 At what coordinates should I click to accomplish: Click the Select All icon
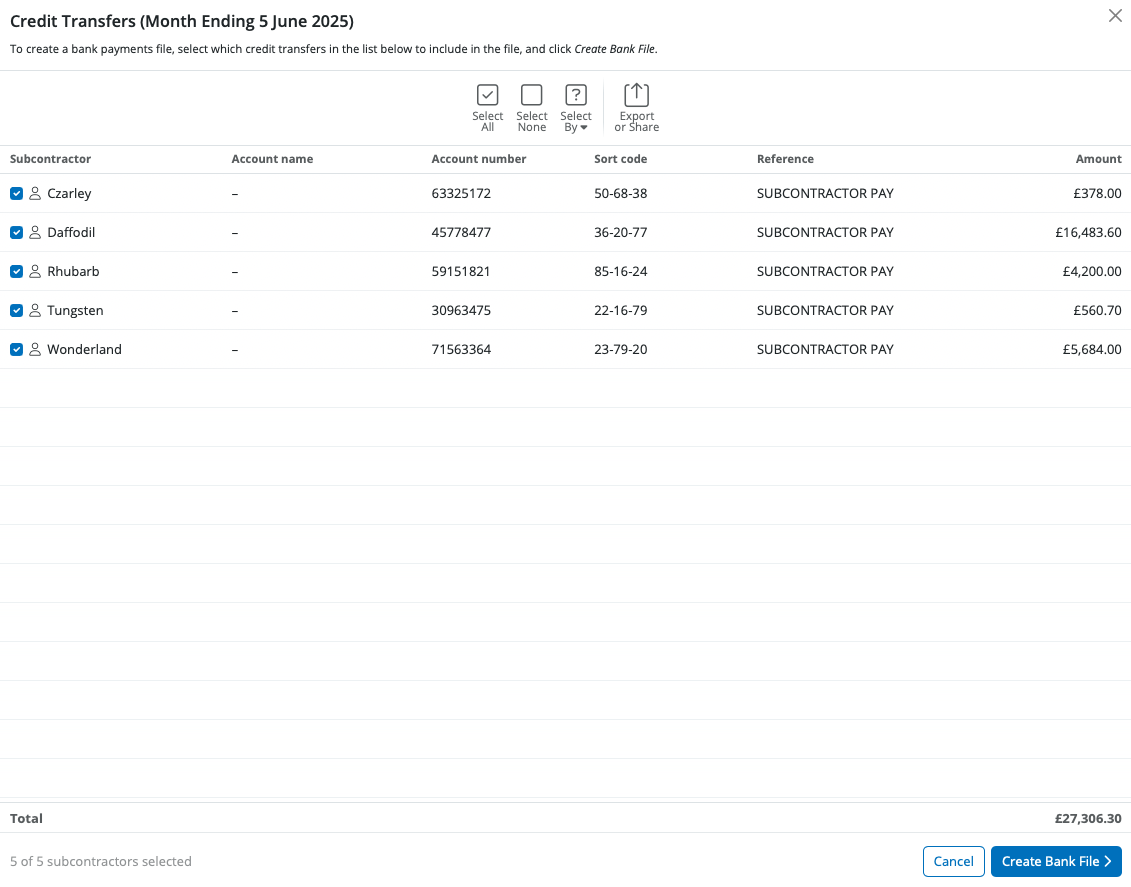point(487,96)
